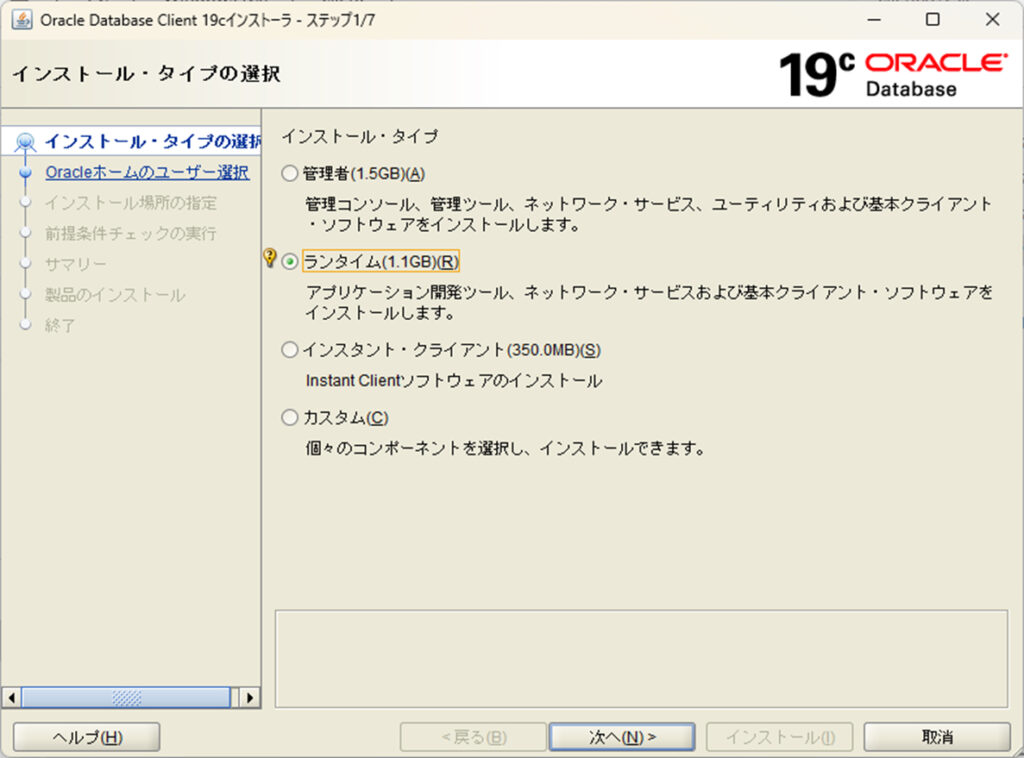Click the empty message area at bottom
This screenshot has height=758, width=1024.
(x=640, y=658)
